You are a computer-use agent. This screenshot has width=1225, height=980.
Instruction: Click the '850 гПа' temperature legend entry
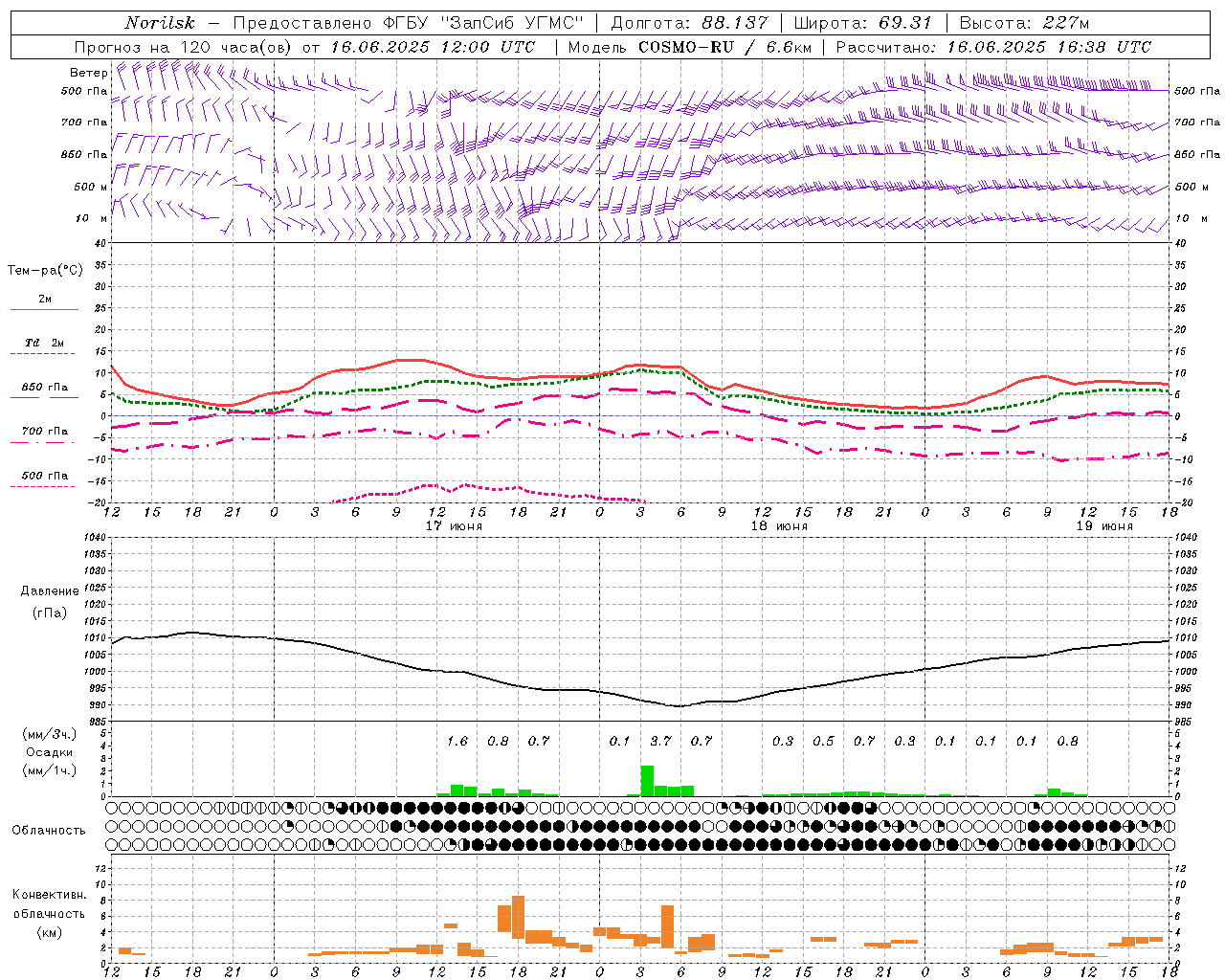coord(45,388)
